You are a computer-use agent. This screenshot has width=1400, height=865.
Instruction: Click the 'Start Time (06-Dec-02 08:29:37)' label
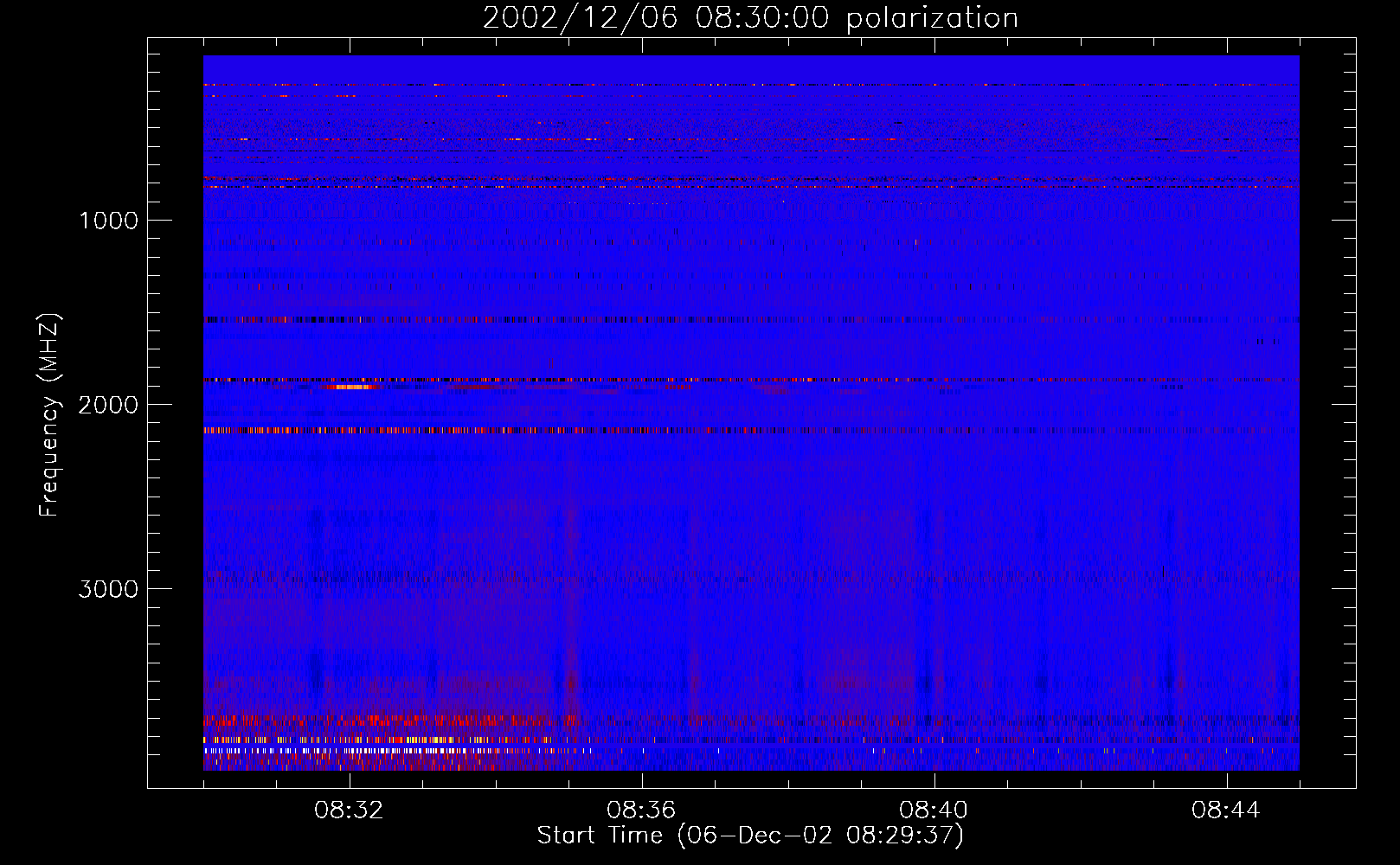(750, 836)
